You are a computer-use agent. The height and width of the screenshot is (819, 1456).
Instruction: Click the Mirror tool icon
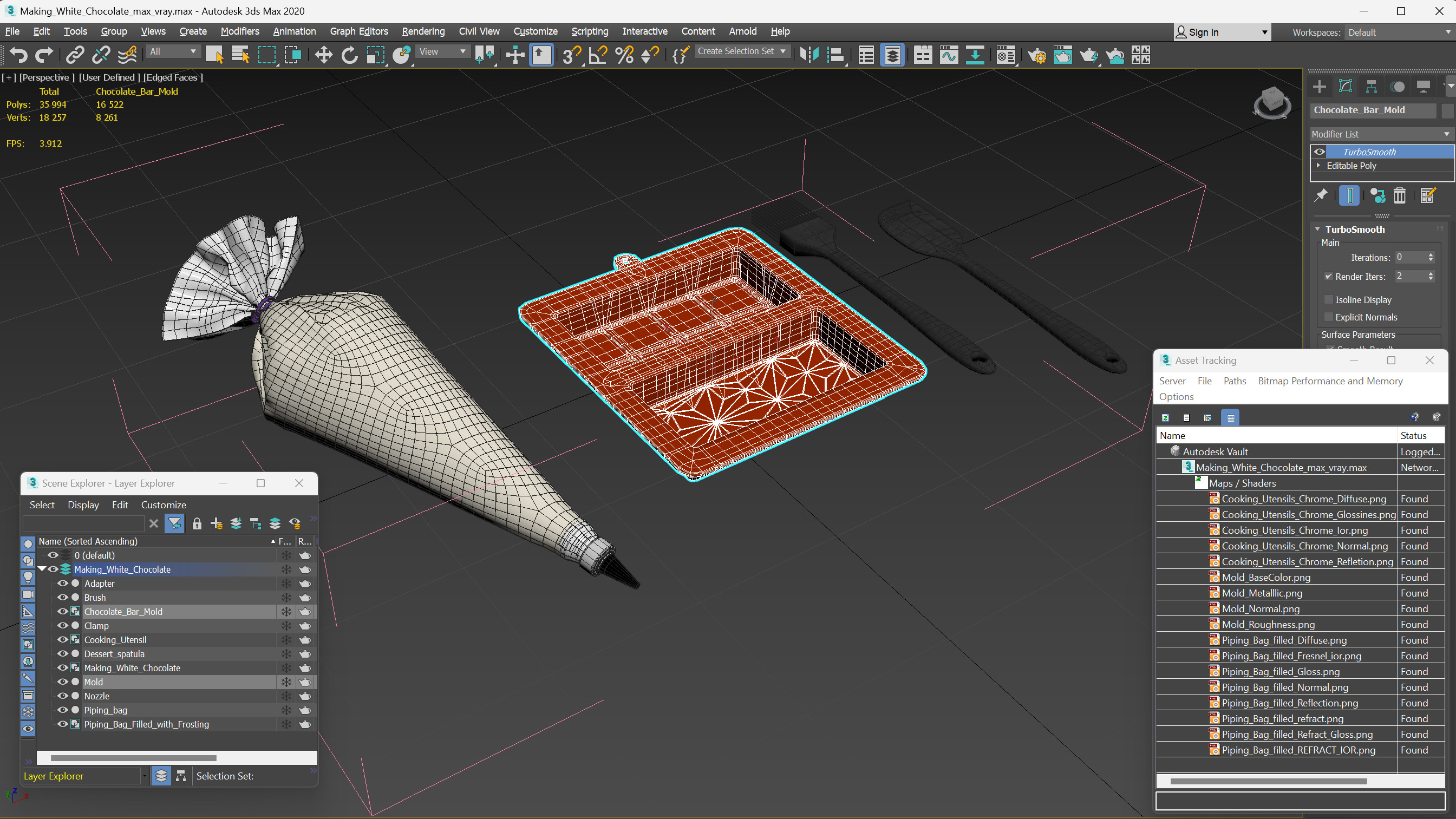pyautogui.click(x=809, y=55)
